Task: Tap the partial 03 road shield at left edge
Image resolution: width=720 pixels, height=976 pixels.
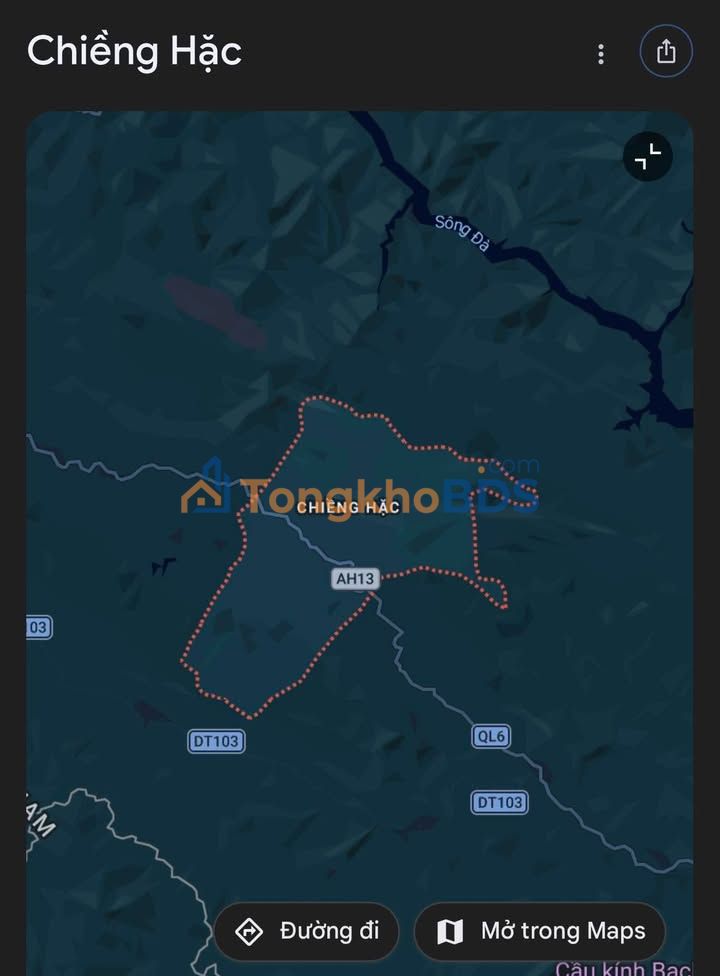Action: [x=39, y=627]
